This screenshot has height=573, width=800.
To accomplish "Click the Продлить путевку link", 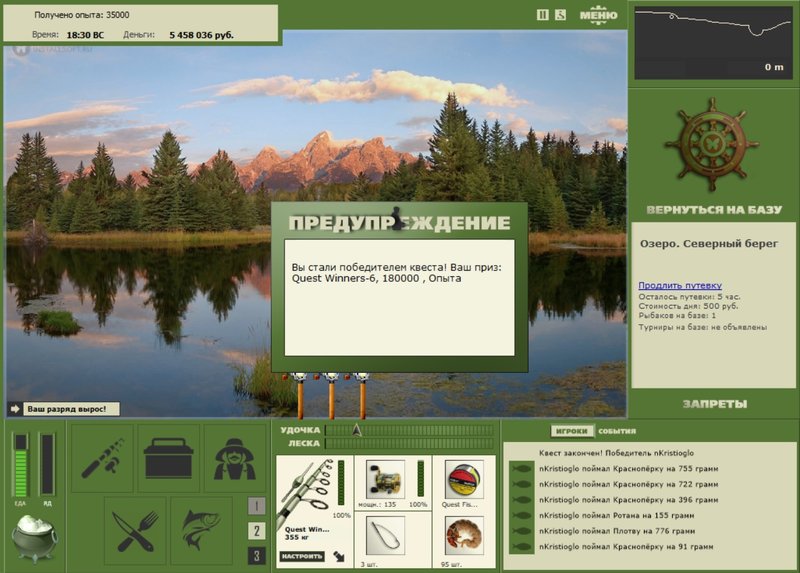I will coord(680,285).
